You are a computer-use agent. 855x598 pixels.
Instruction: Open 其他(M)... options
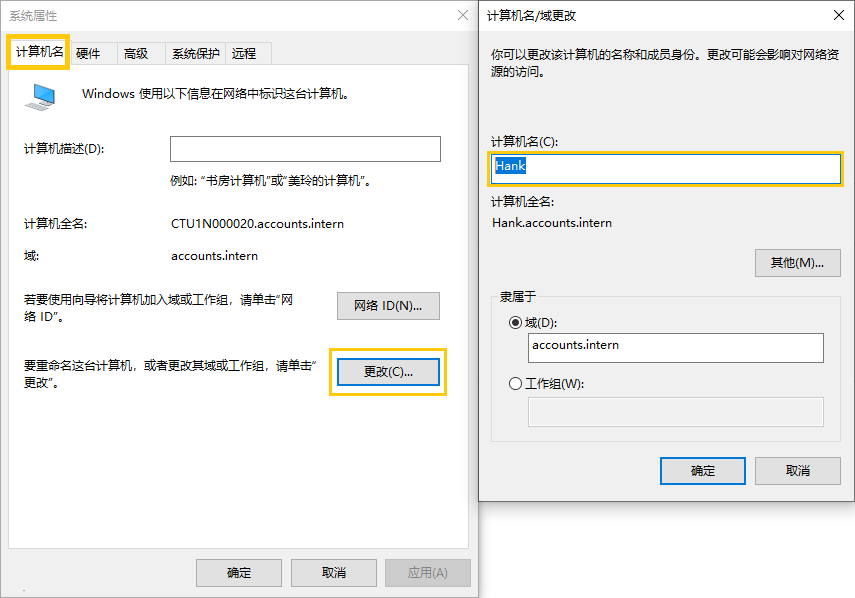pyautogui.click(x=797, y=263)
